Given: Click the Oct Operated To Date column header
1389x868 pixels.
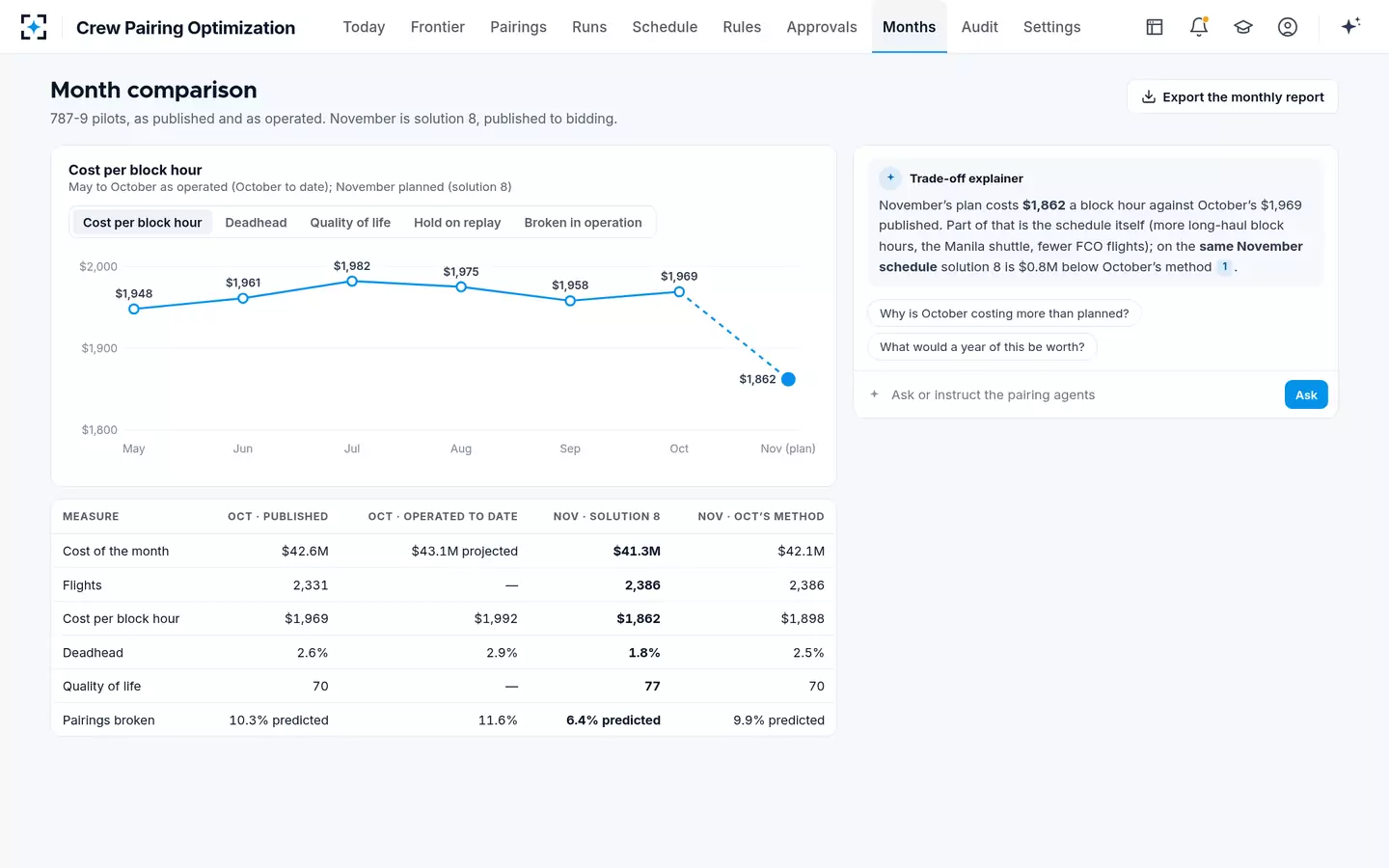Looking at the screenshot, I should pyautogui.click(x=443, y=517).
